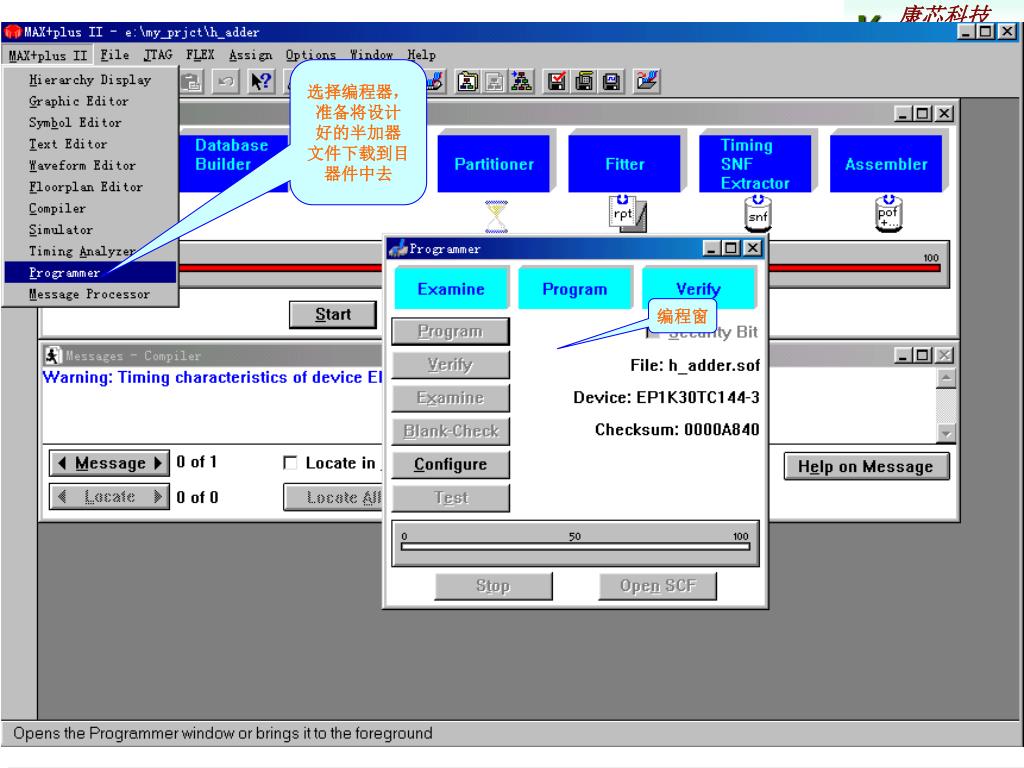
Task: Open the Options menu
Action: [x=311, y=55]
